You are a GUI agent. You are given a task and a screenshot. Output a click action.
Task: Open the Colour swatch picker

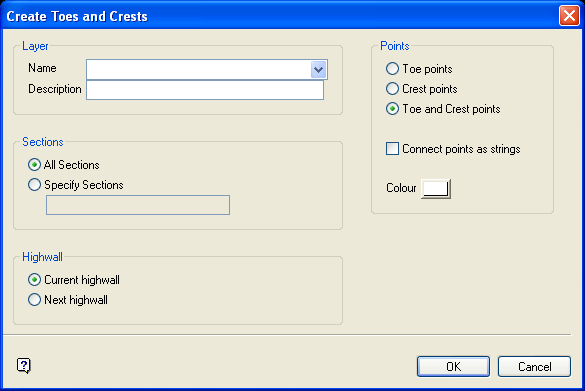tap(436, 188)
